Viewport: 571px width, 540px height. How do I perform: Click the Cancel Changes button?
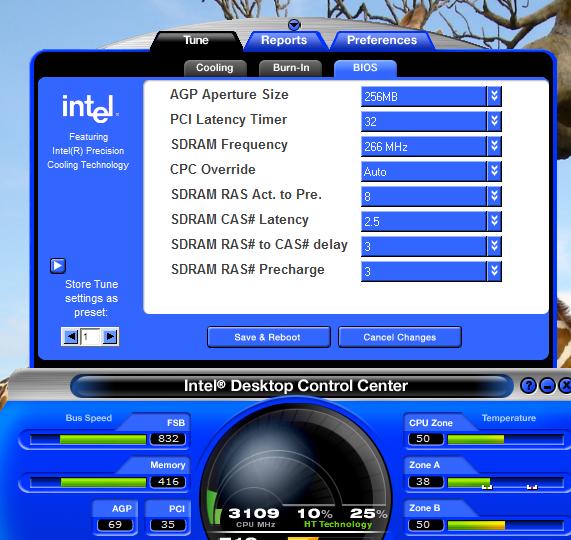click(400, 337)
